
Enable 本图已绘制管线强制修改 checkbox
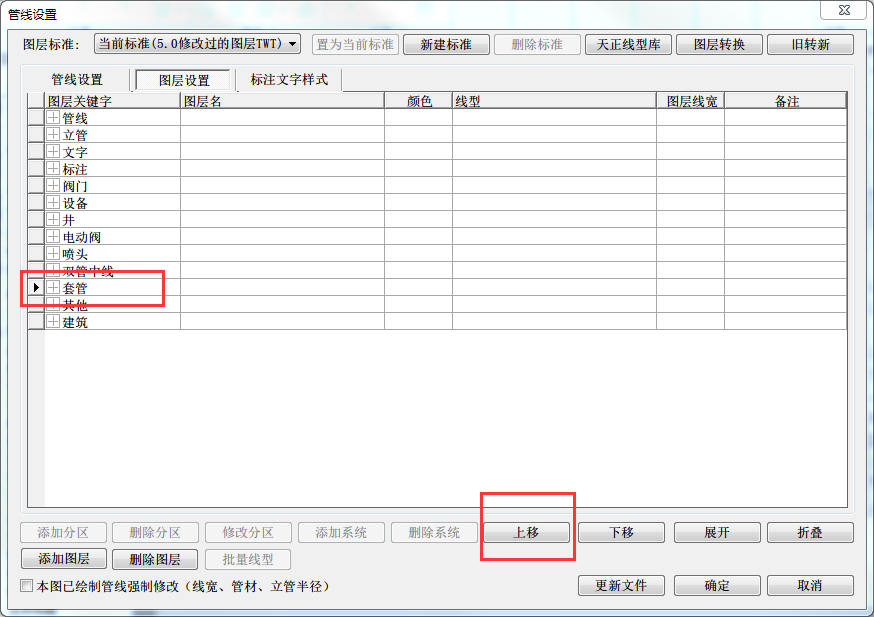tap(26, 586)
